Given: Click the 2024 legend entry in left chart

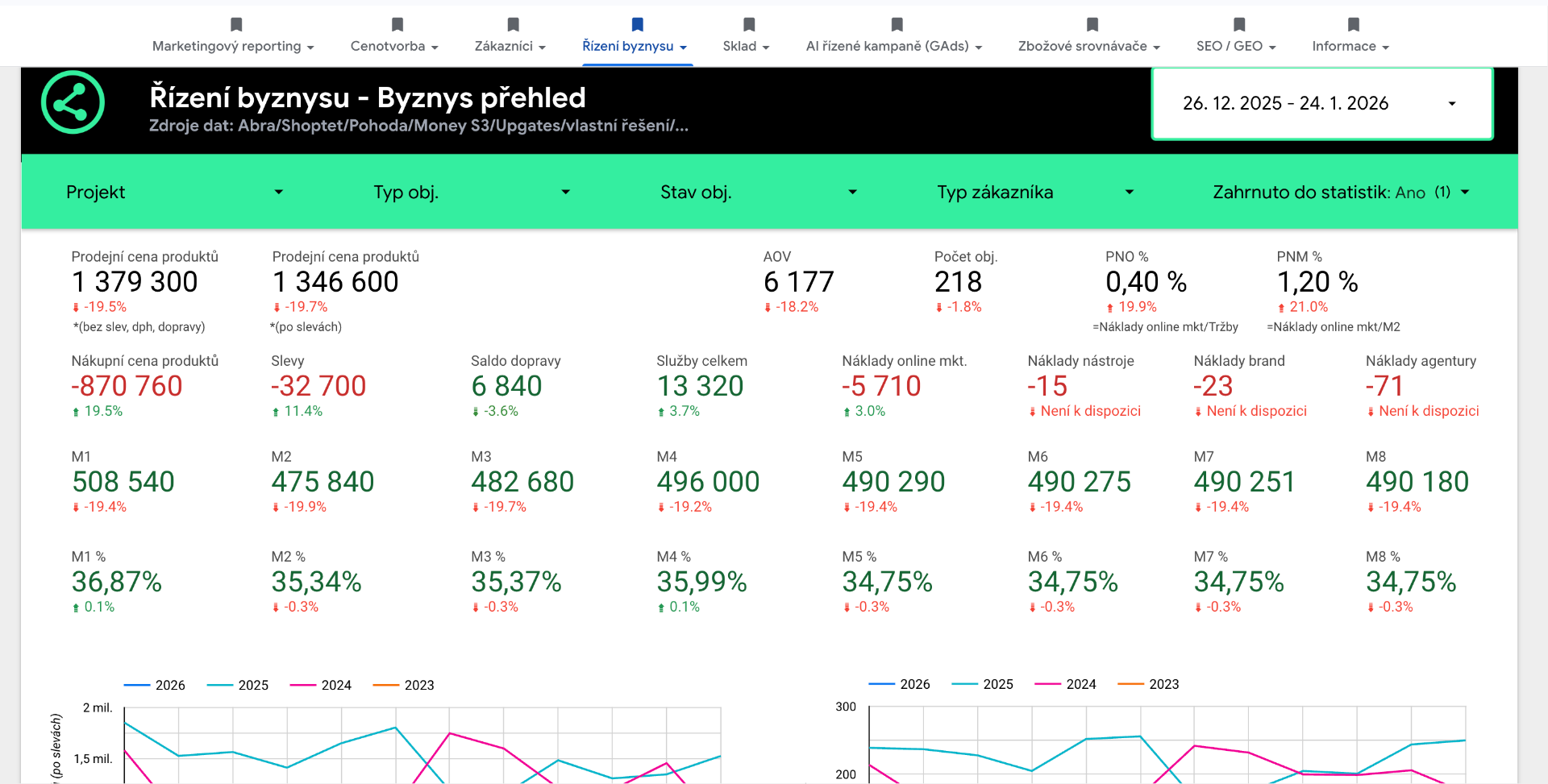Looking at the screenshot, I should 321,685.
